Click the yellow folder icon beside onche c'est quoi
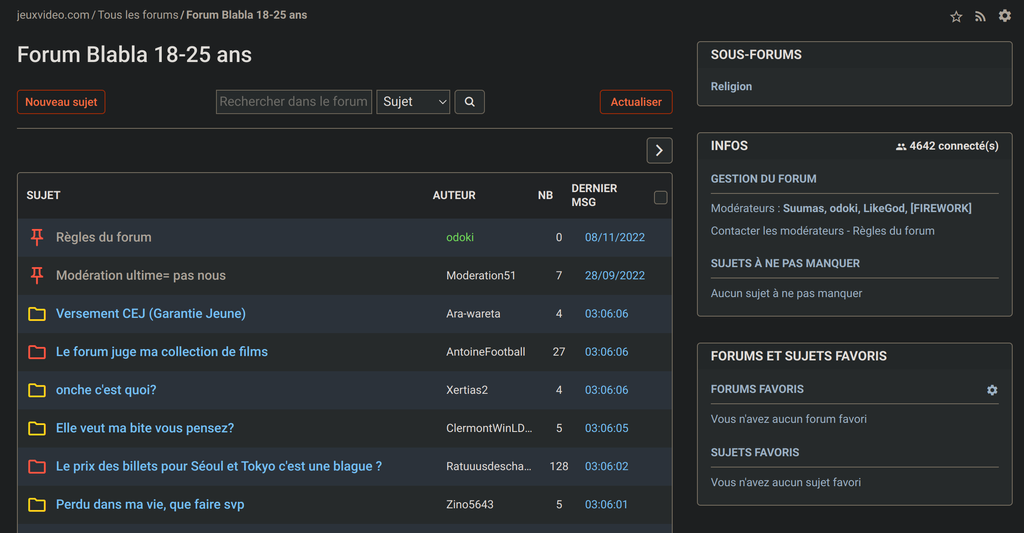 click(37, 390)
